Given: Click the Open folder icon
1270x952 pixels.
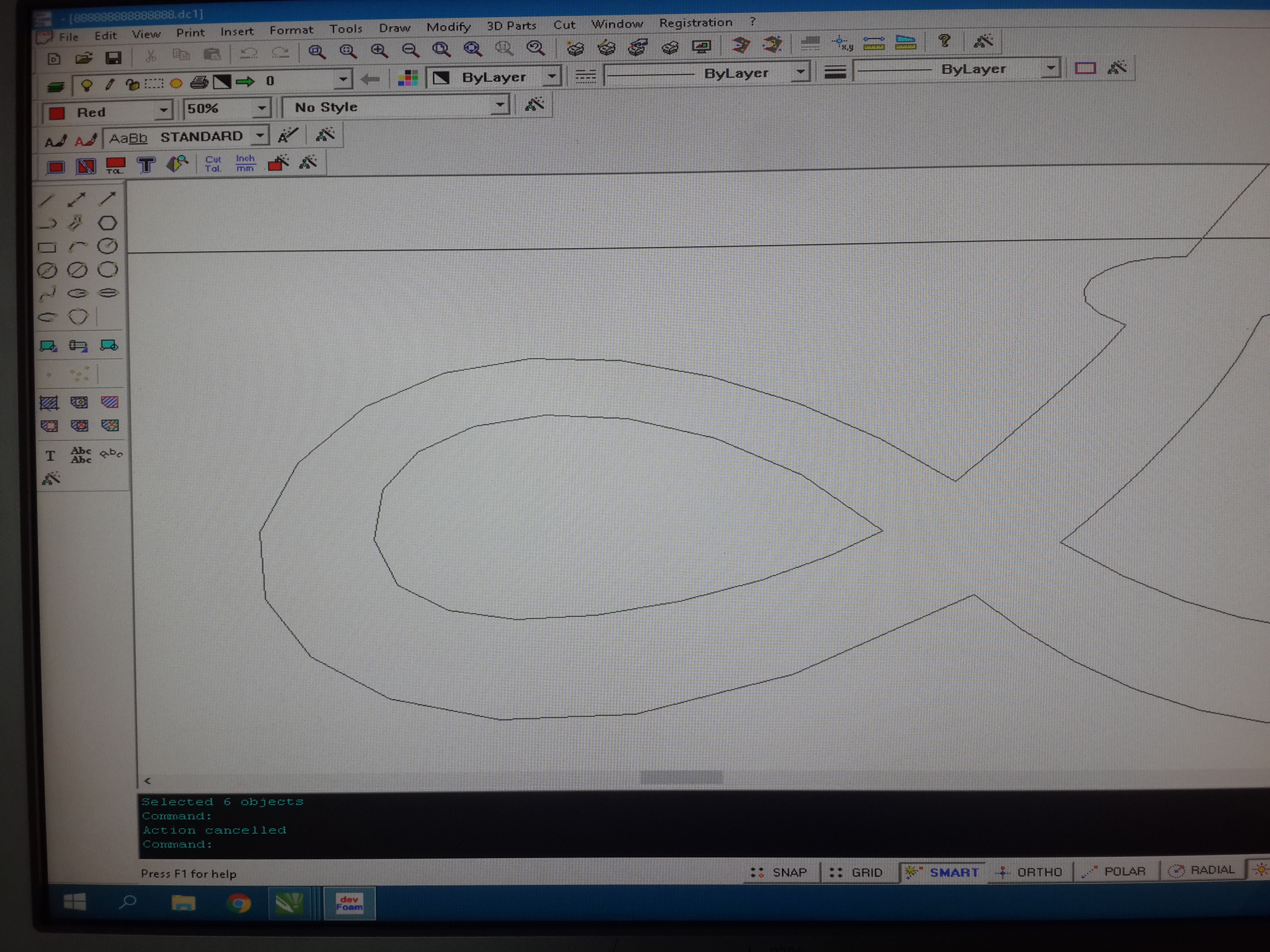Looking at the screenshot, I should pos(83,58).
